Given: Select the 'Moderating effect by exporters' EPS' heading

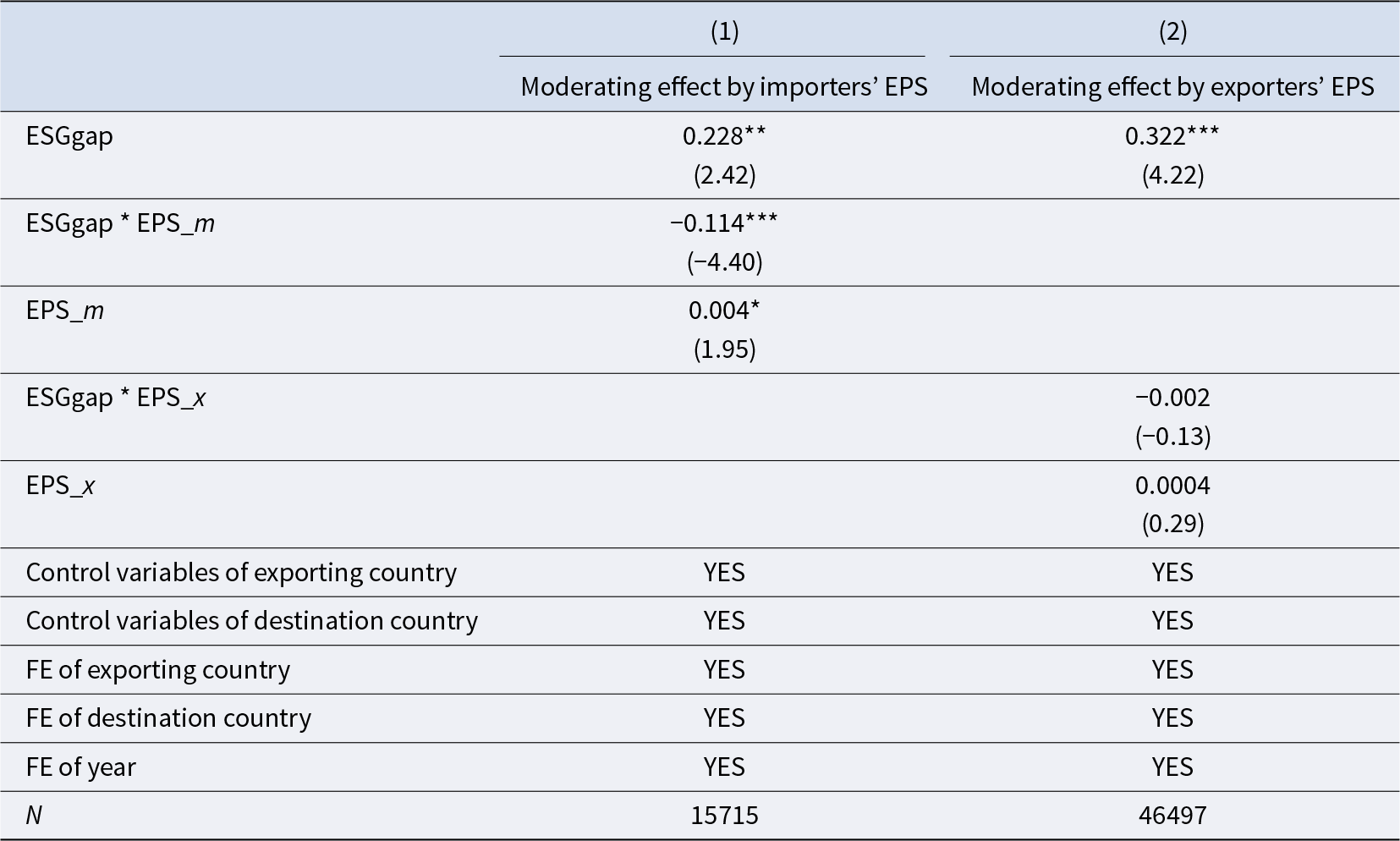Looking at the screenshot, I should (1172, 86).
